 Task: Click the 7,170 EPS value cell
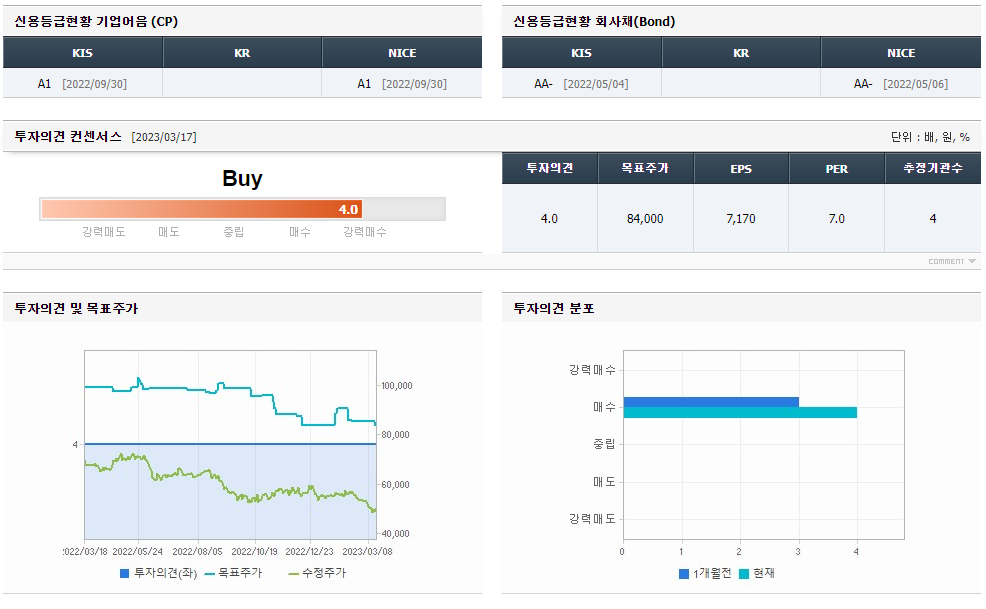(741, 218)
